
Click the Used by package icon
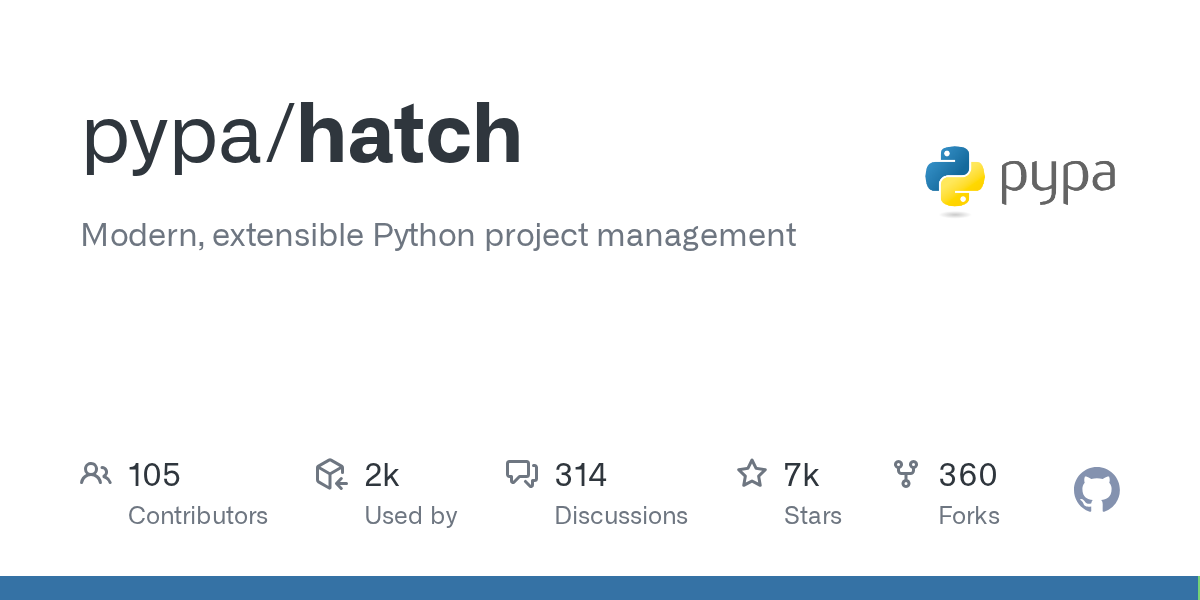(x=331, y=474)
